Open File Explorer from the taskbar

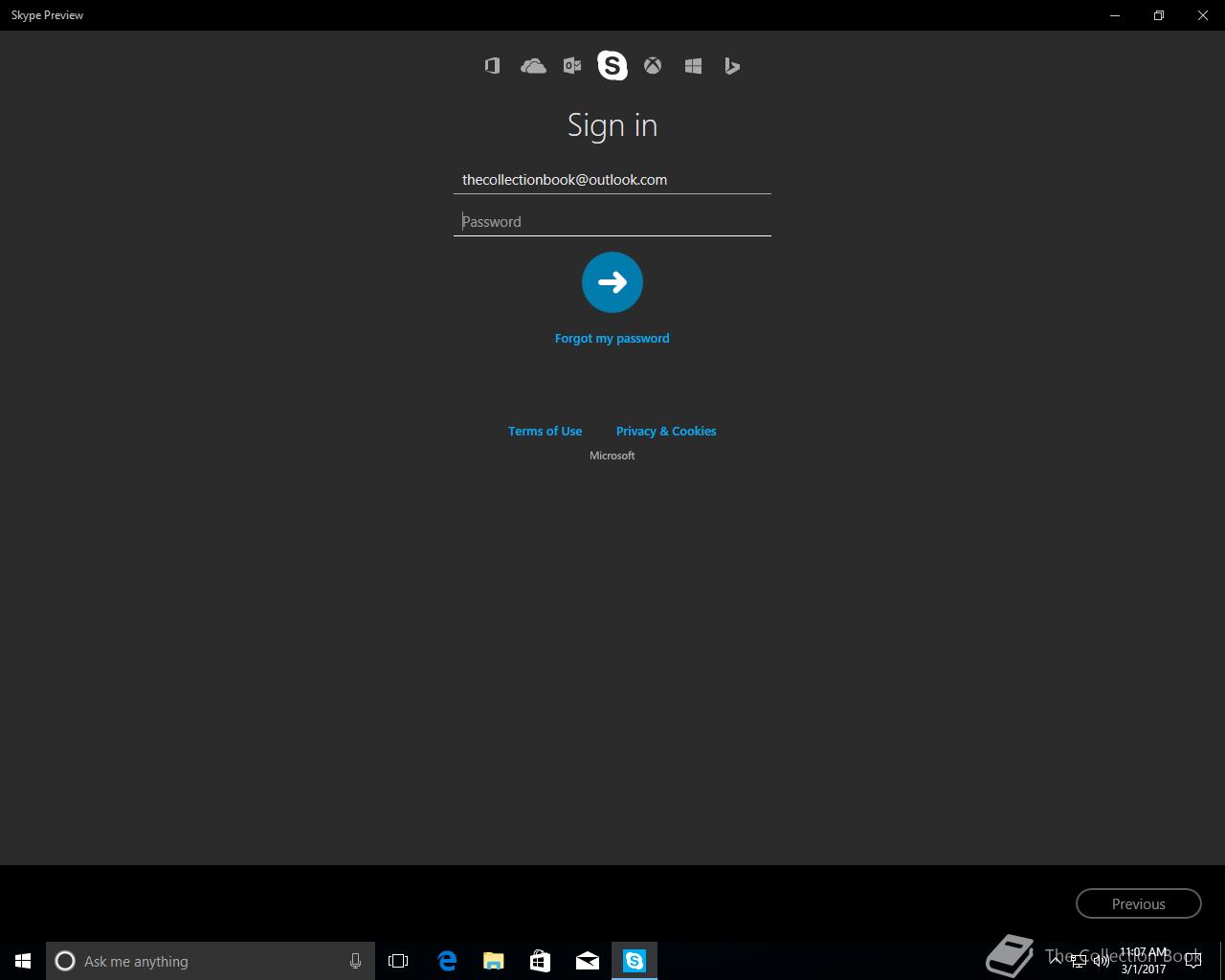pos(494,961)
